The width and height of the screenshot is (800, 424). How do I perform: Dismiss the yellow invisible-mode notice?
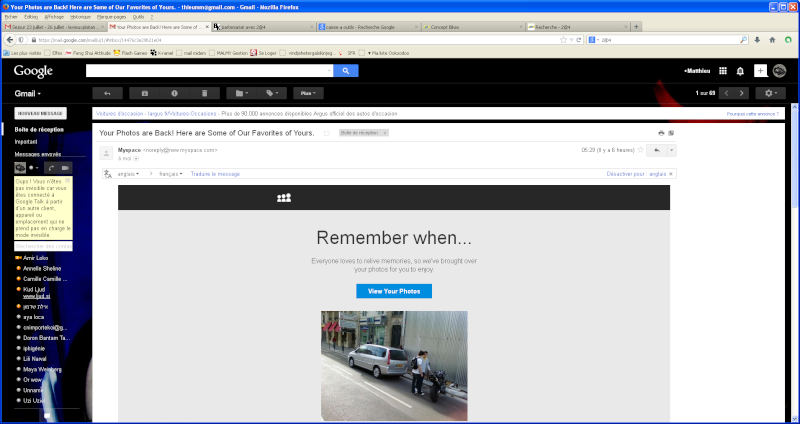67,181
